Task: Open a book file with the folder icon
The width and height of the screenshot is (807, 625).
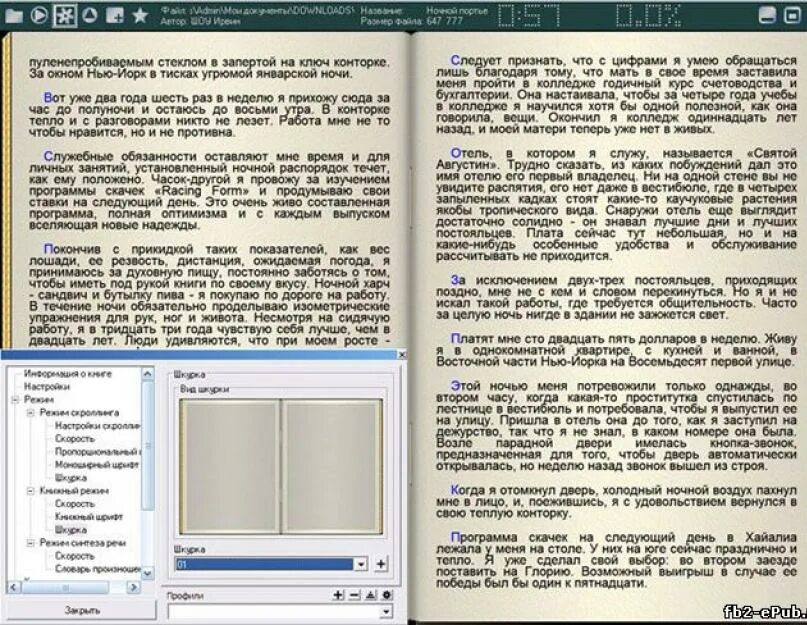Action: point(13,16)
